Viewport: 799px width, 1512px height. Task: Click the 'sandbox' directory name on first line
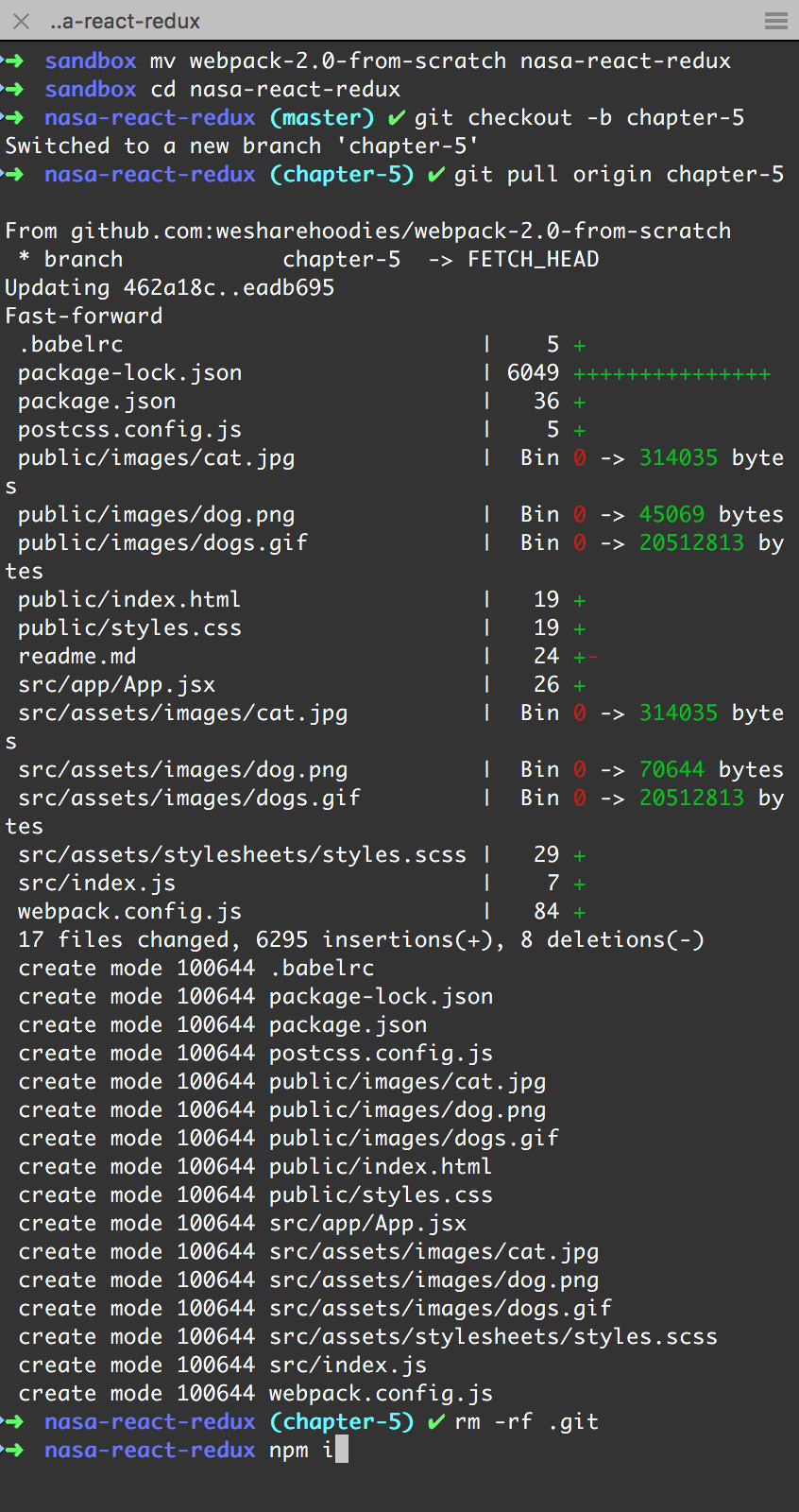click(91, 61)
